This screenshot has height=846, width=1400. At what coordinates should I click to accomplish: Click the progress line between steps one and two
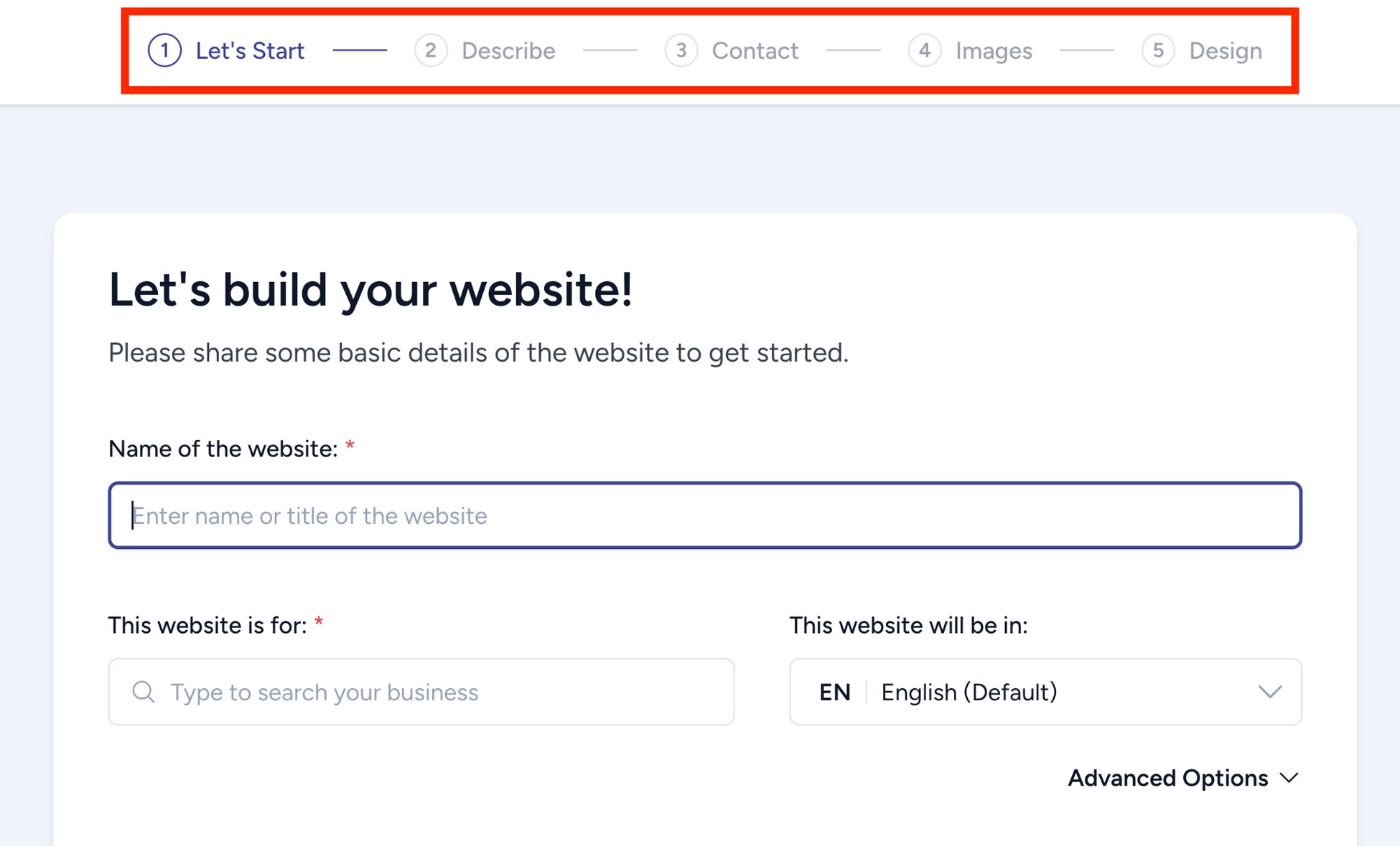pos(360,50)
